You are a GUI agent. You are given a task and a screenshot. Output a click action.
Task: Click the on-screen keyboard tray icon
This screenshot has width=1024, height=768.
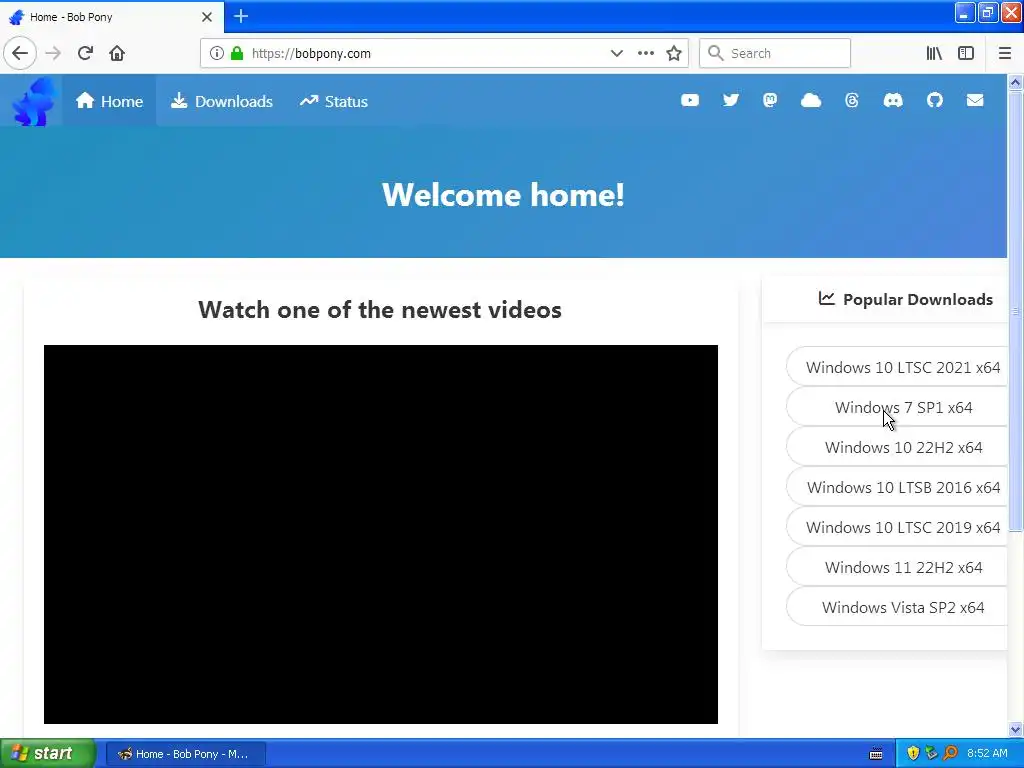tap(876, 754)
